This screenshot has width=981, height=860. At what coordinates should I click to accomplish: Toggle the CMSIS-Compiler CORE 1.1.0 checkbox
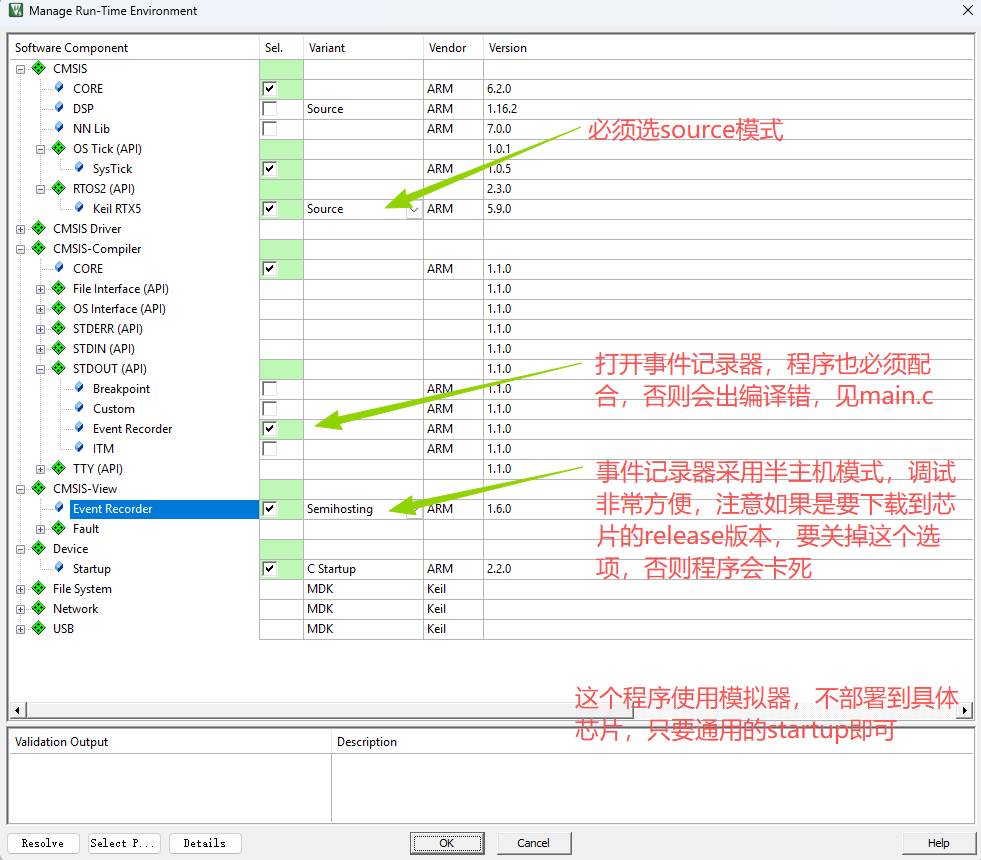(x=270, y=269)
